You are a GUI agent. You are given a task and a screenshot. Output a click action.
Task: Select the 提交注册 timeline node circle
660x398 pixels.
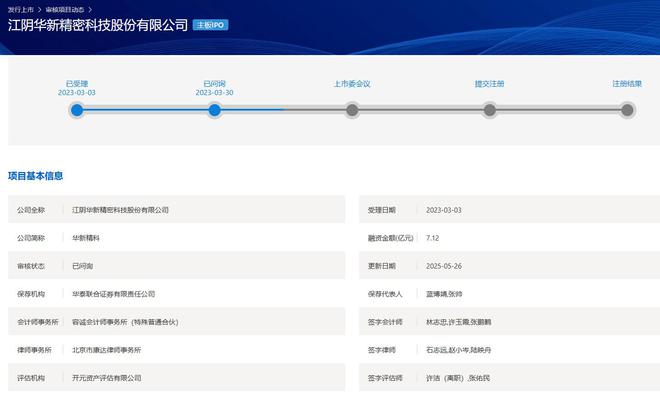490,110
